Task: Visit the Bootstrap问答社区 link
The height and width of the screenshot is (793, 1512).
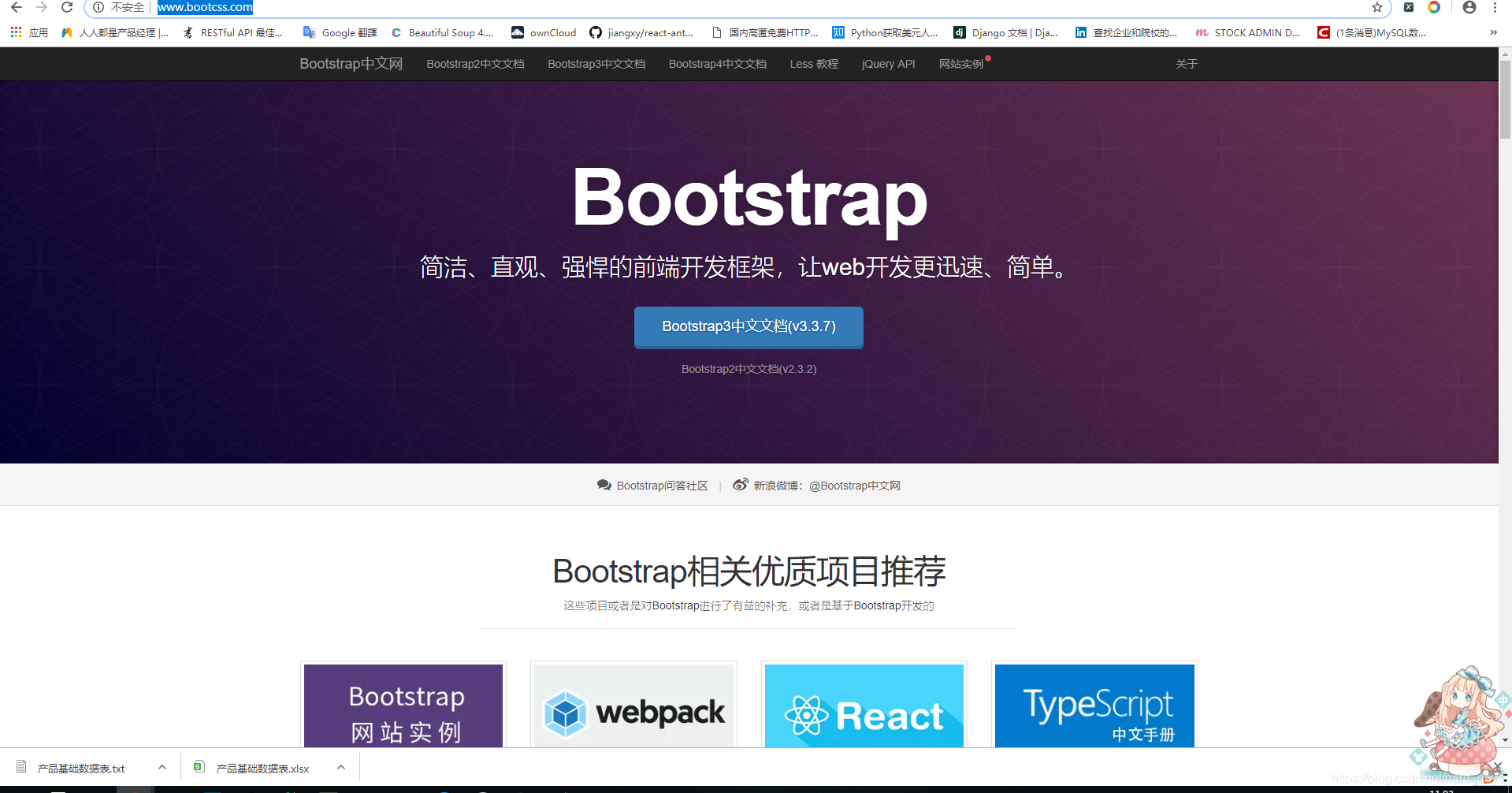Action: click(x=652, y=486)
